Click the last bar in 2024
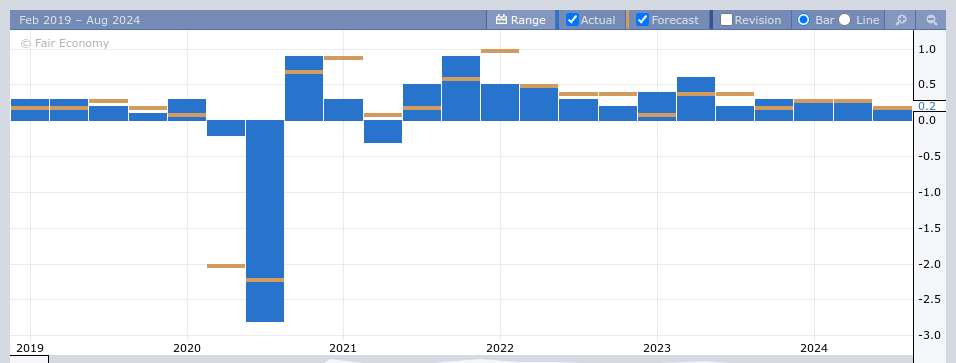Screen dimensions: 956x363 click(893, 113)
